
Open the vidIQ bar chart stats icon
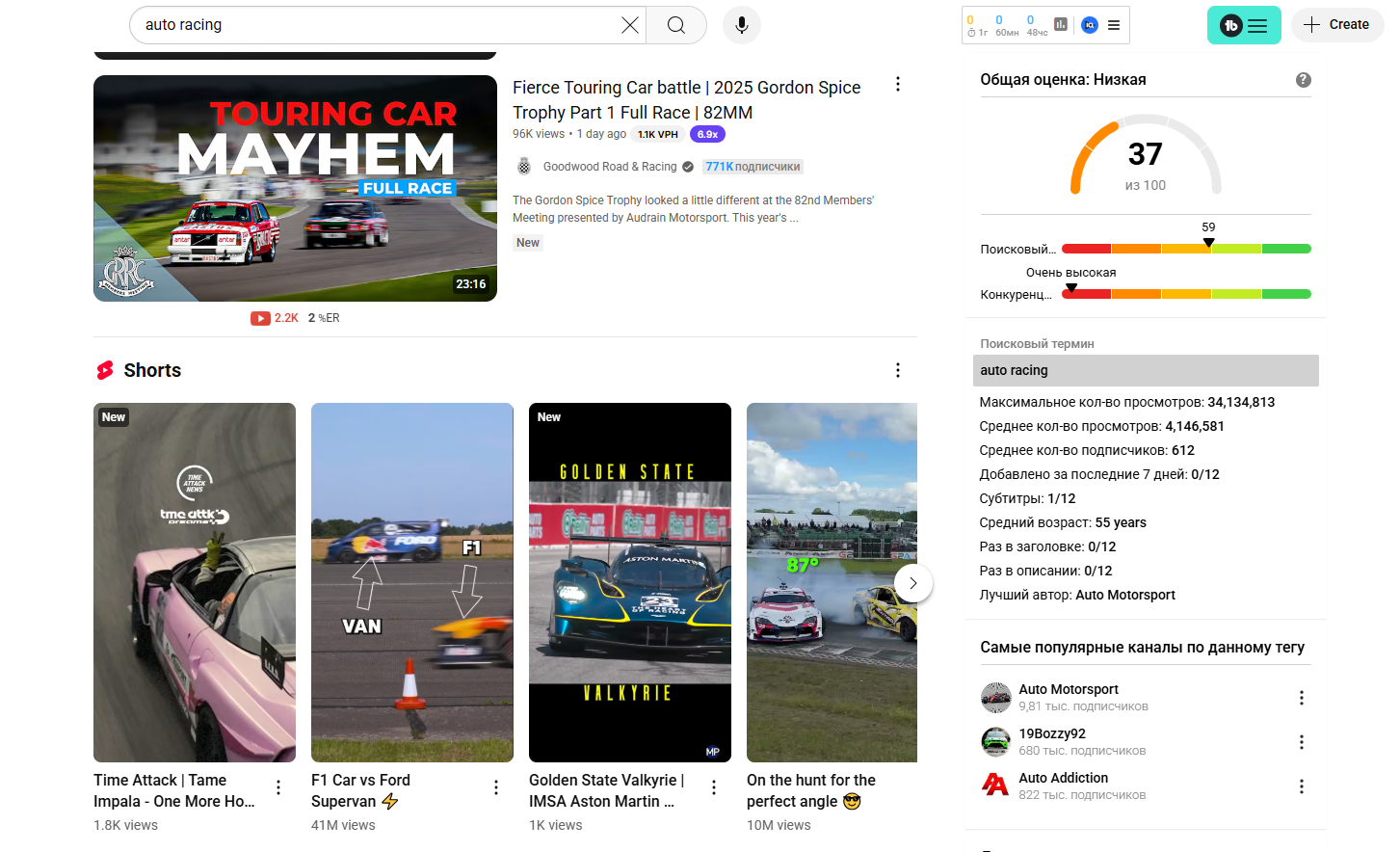pyautogui.click(x=1061, y=24)
